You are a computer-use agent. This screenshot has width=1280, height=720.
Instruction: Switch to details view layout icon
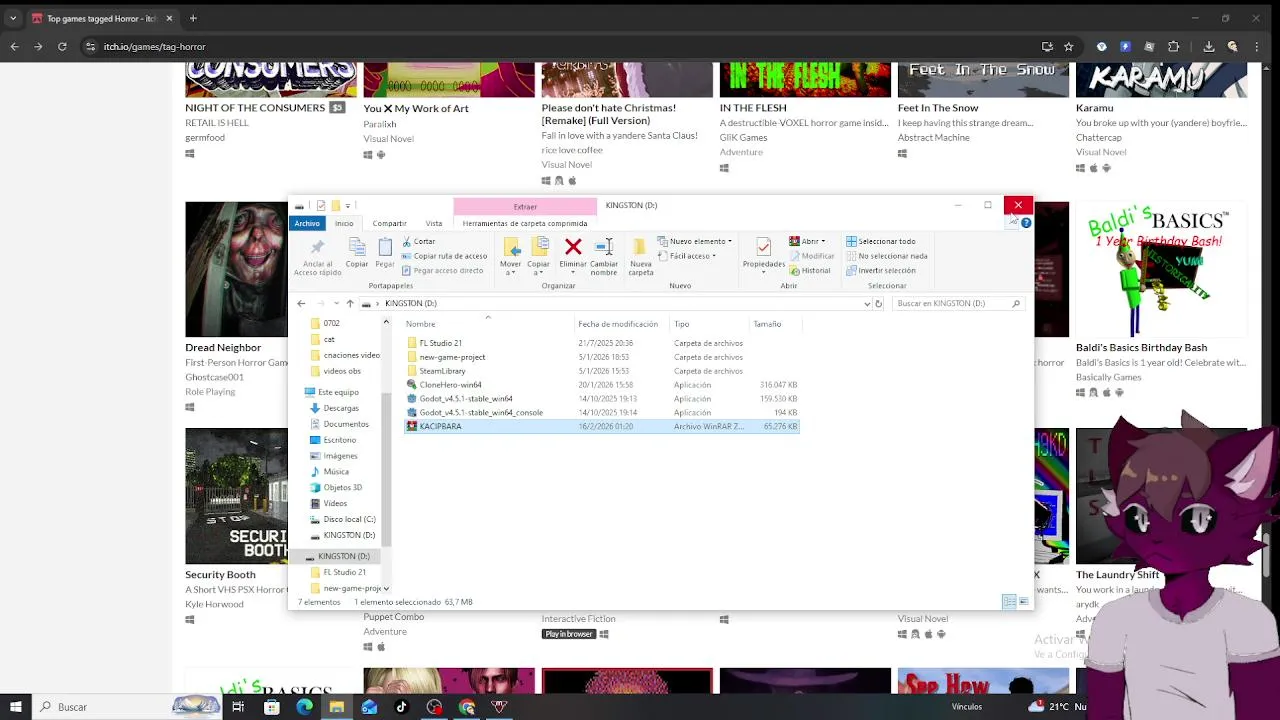tap(1008, 602)
